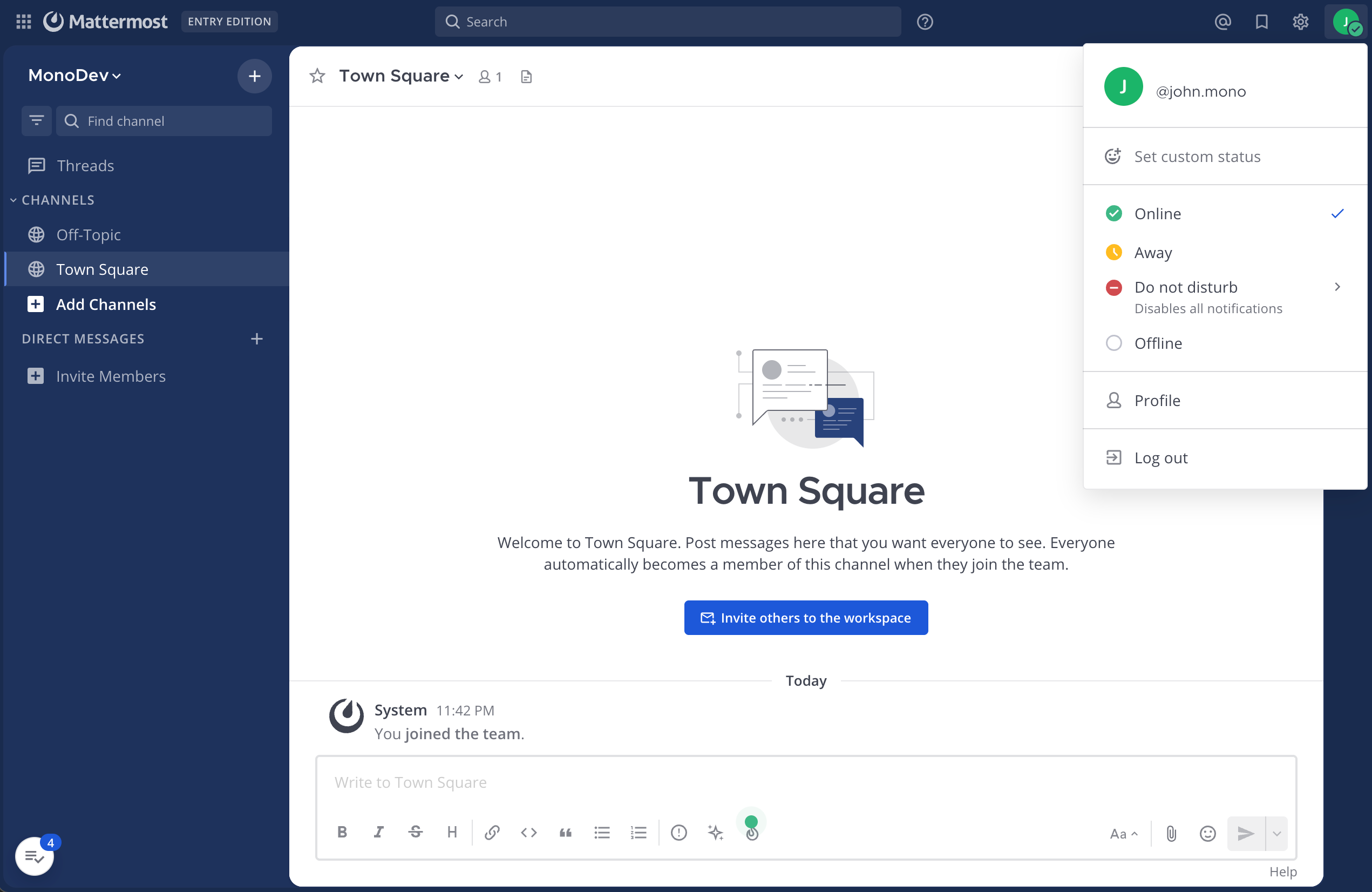Open saved messages bookmark icon
This screenshot has height=892, width=1372.
[x=1262, y=22]
